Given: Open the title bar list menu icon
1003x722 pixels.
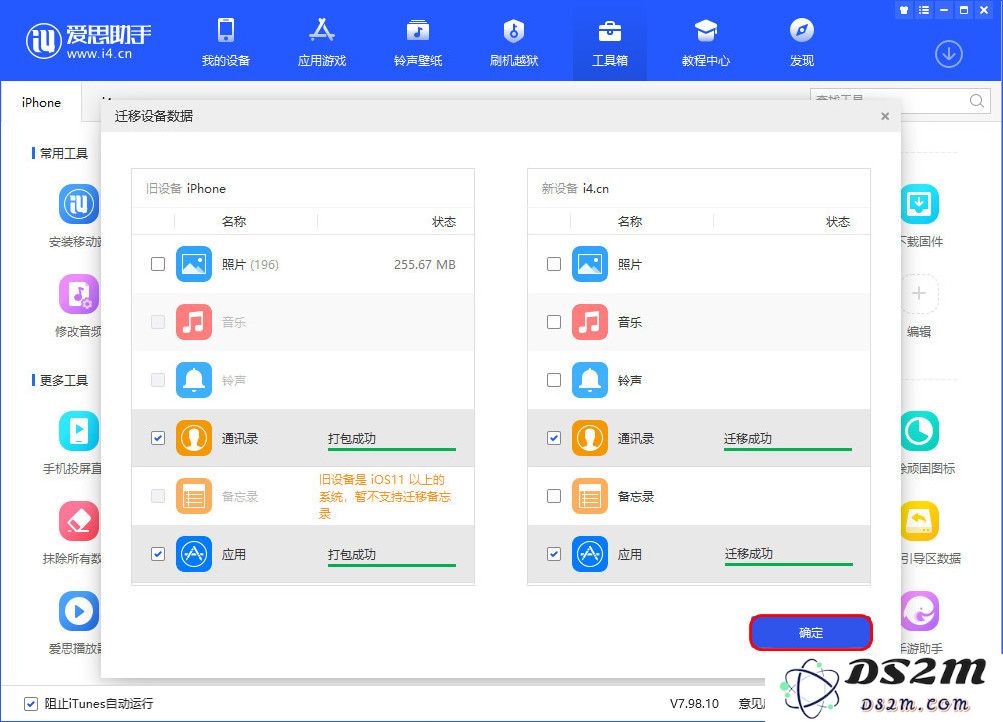Looking at the screenshot, I should 924,10.
